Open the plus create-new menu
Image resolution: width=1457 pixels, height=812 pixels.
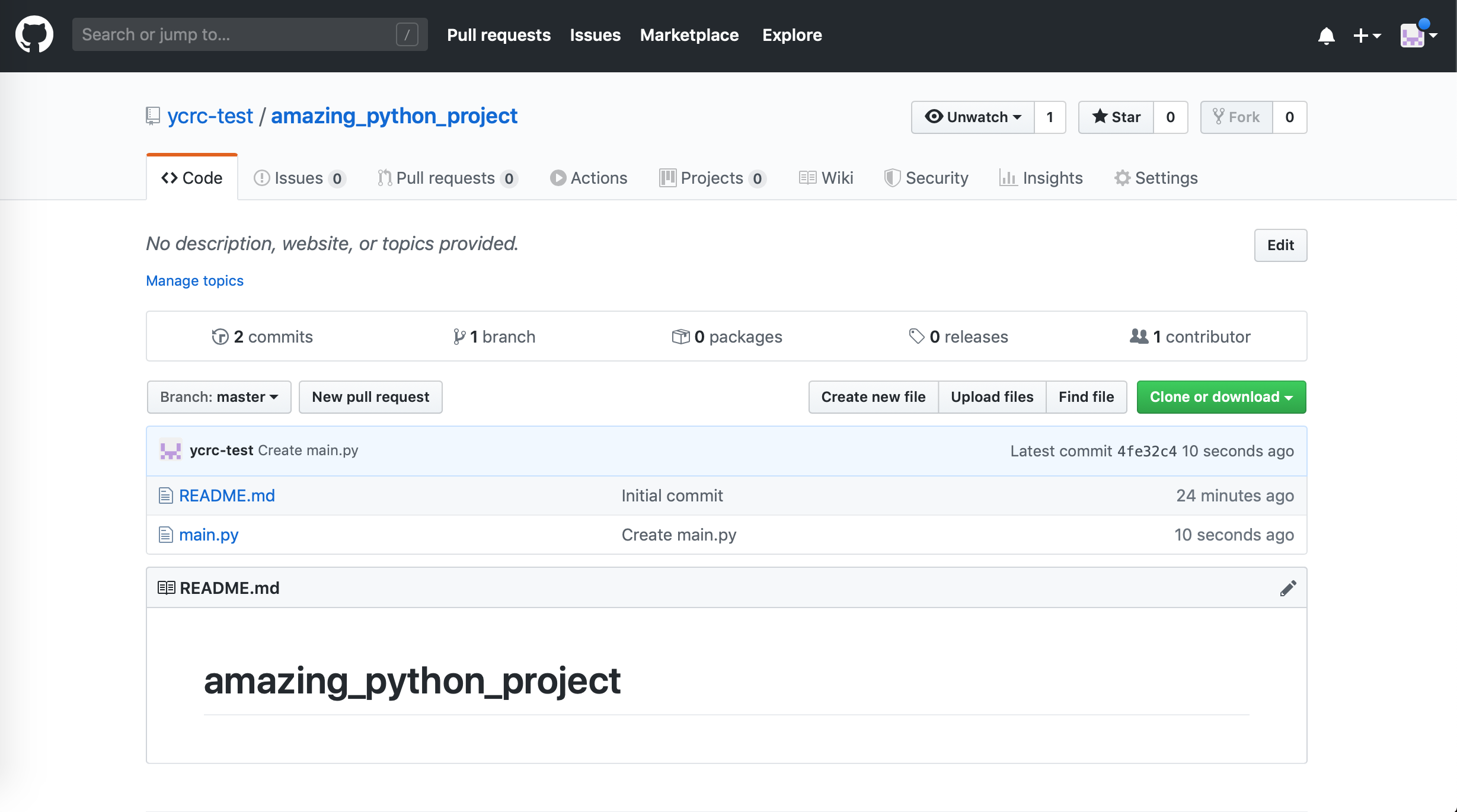(x=1367, y=36)
